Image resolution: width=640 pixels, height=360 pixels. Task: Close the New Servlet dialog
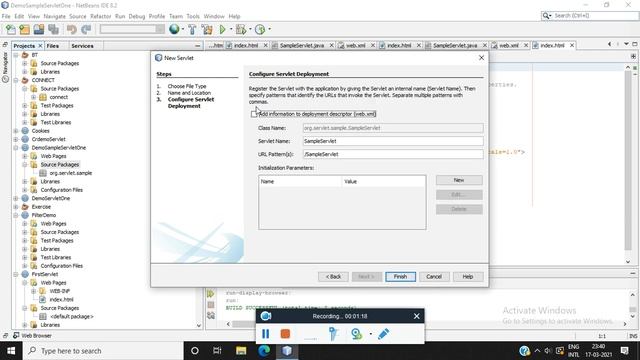481,58
